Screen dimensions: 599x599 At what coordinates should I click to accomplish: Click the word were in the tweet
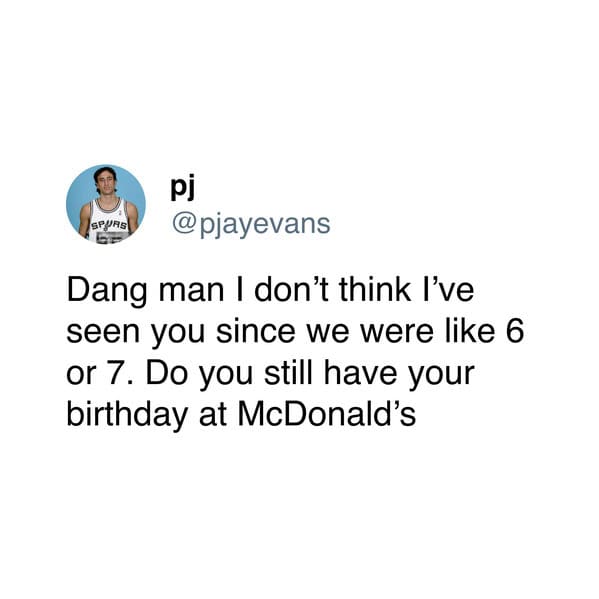(397, 332)
